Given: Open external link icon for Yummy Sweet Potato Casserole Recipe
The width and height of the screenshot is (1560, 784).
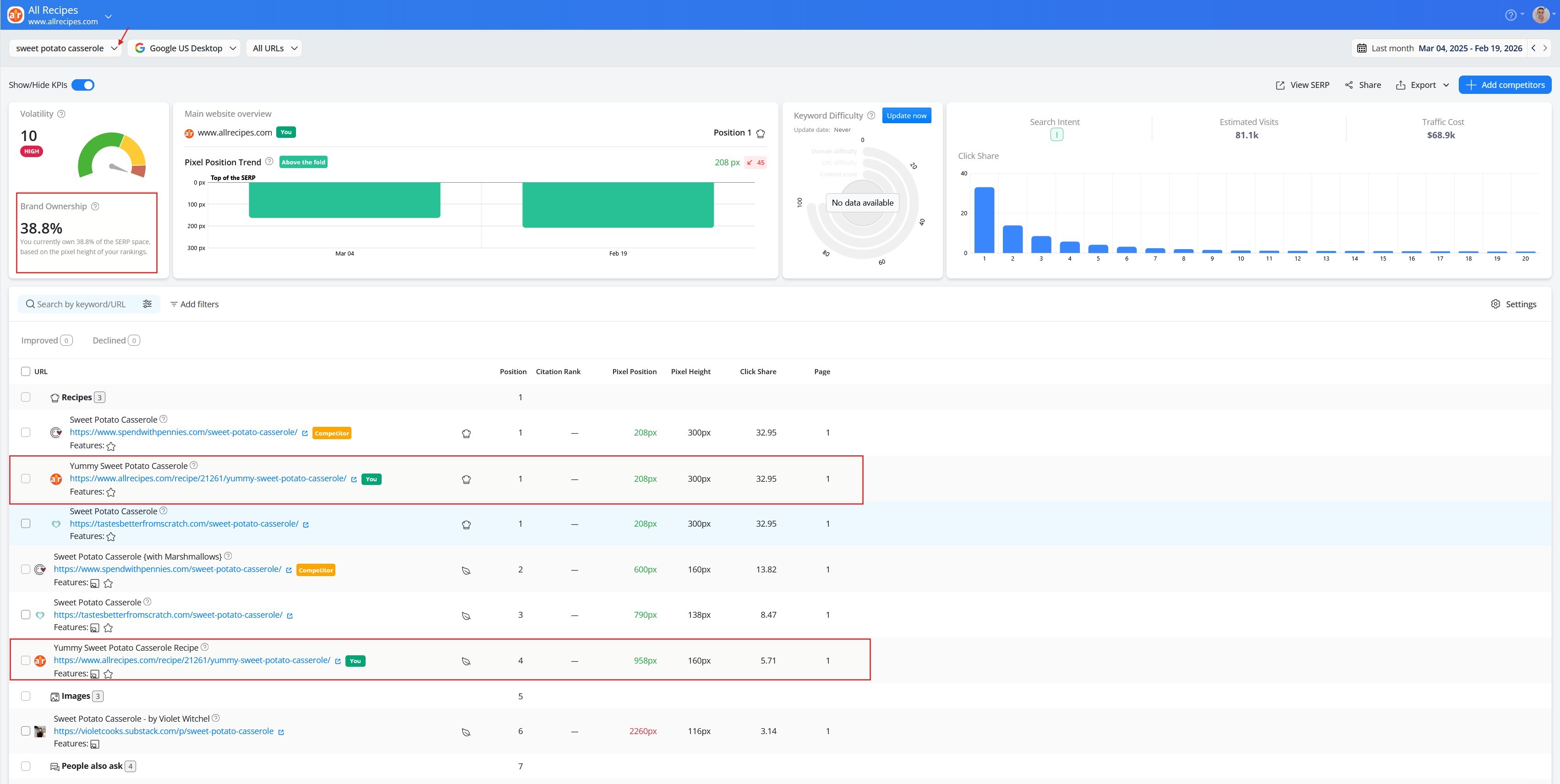Looking at the screenshot, I should (x=338, y=661).
